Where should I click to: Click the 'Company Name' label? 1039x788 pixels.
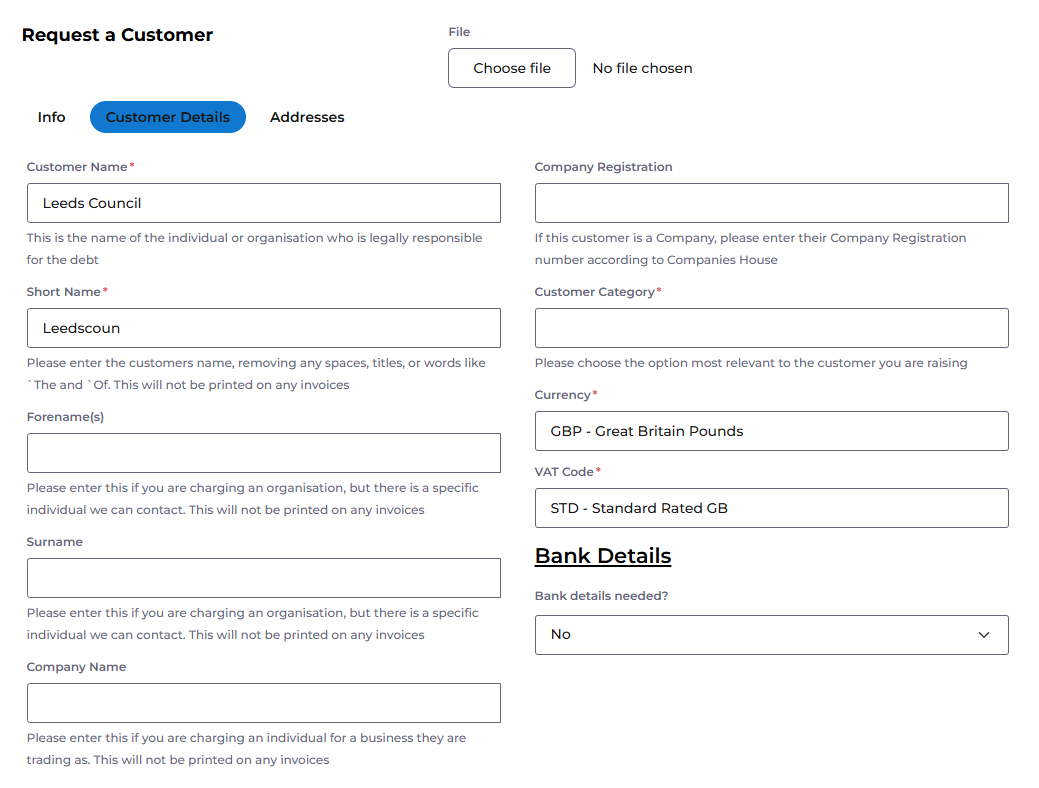pos(76,667)
